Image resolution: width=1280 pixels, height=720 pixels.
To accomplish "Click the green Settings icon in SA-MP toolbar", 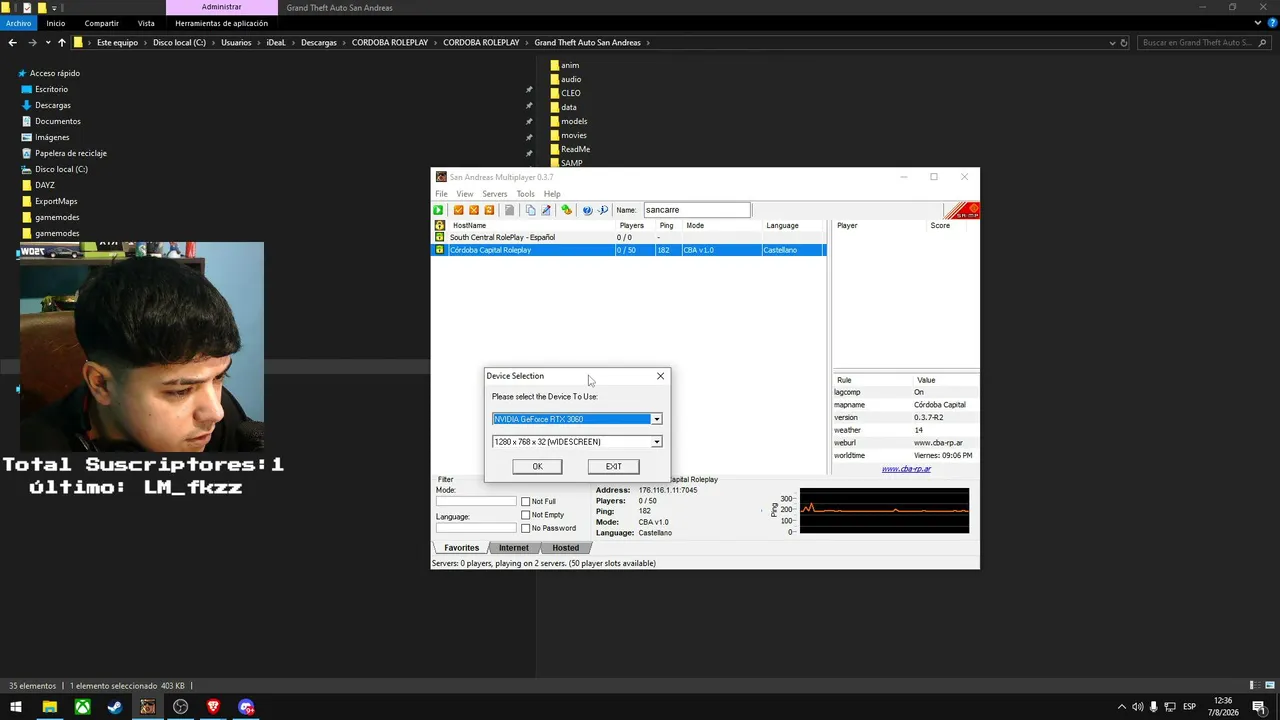I will pyautogui.click(x=566, y=210).
